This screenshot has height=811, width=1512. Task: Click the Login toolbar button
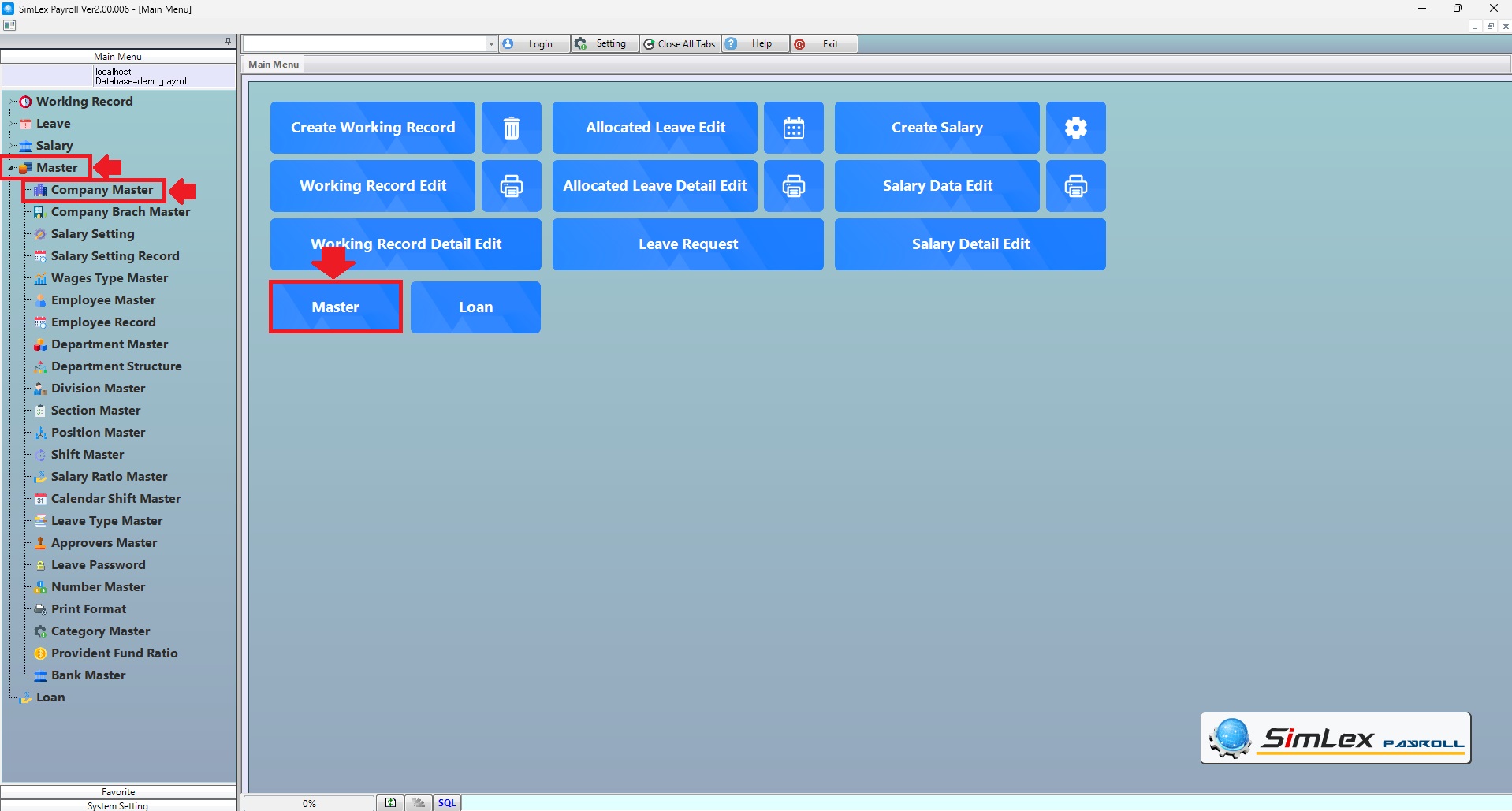coord(534,44)
